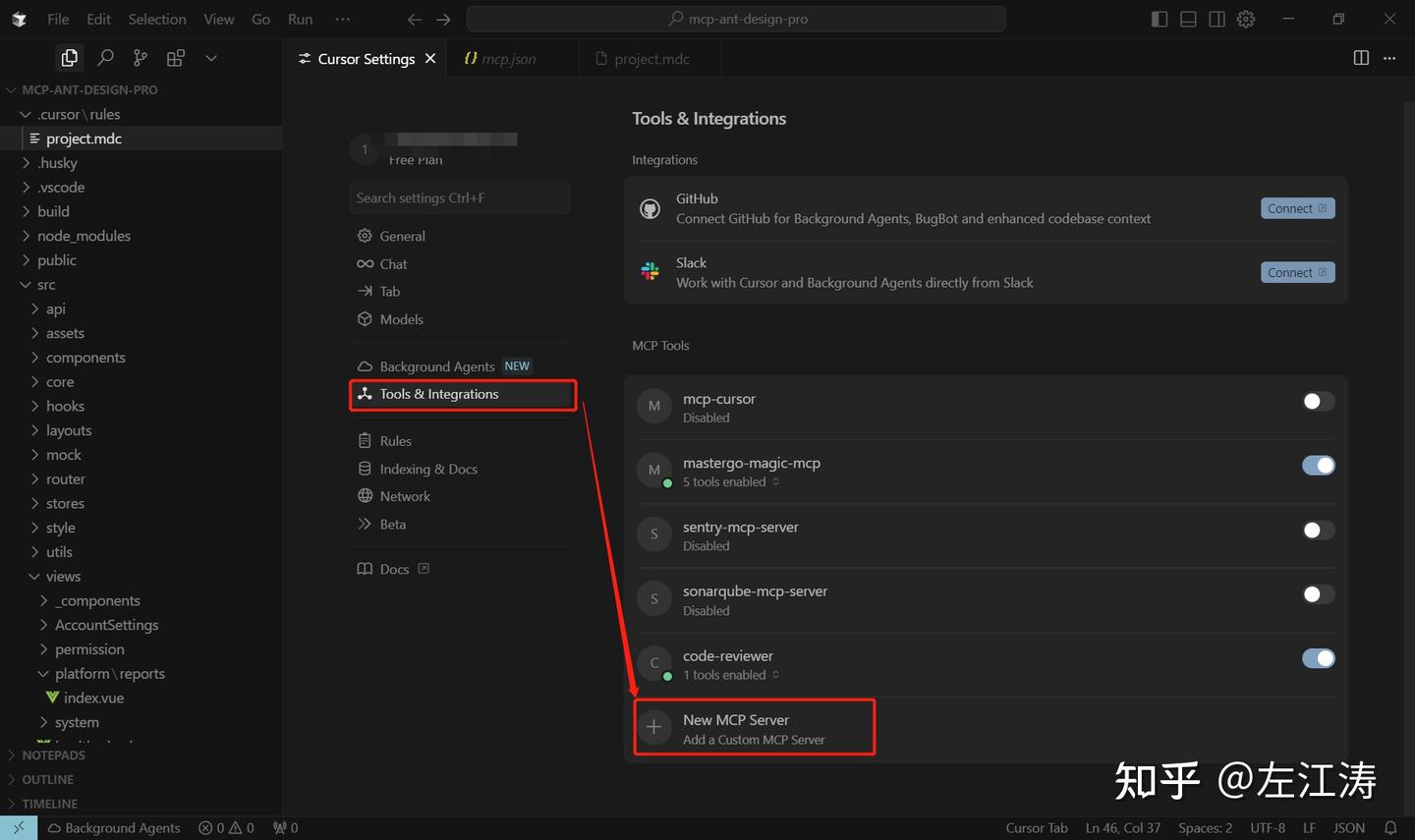The image size is (1415, 840).
Task: Close the Cursor Settings tab
Action: point(430,59)
